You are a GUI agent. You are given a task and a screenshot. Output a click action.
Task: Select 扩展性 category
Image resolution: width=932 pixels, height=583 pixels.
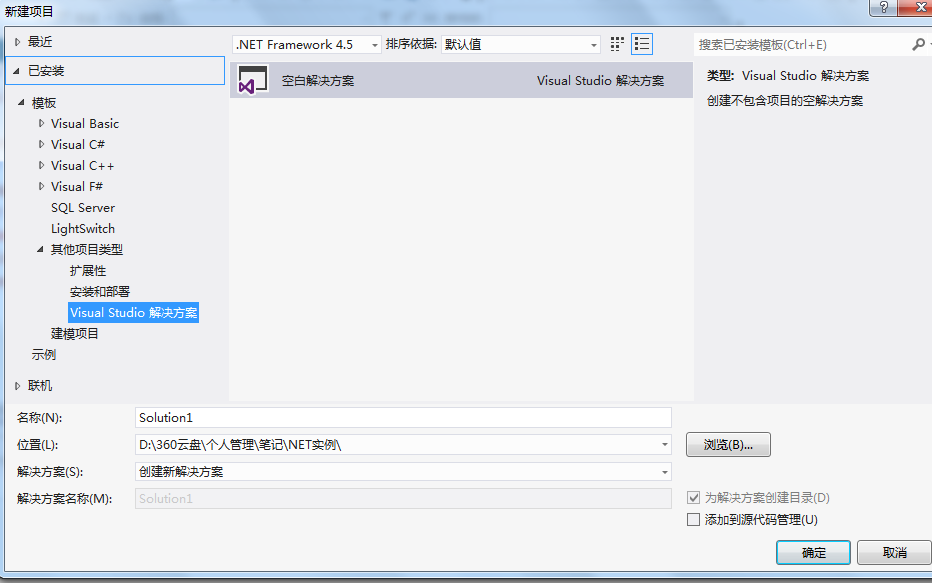coord(88,271)
